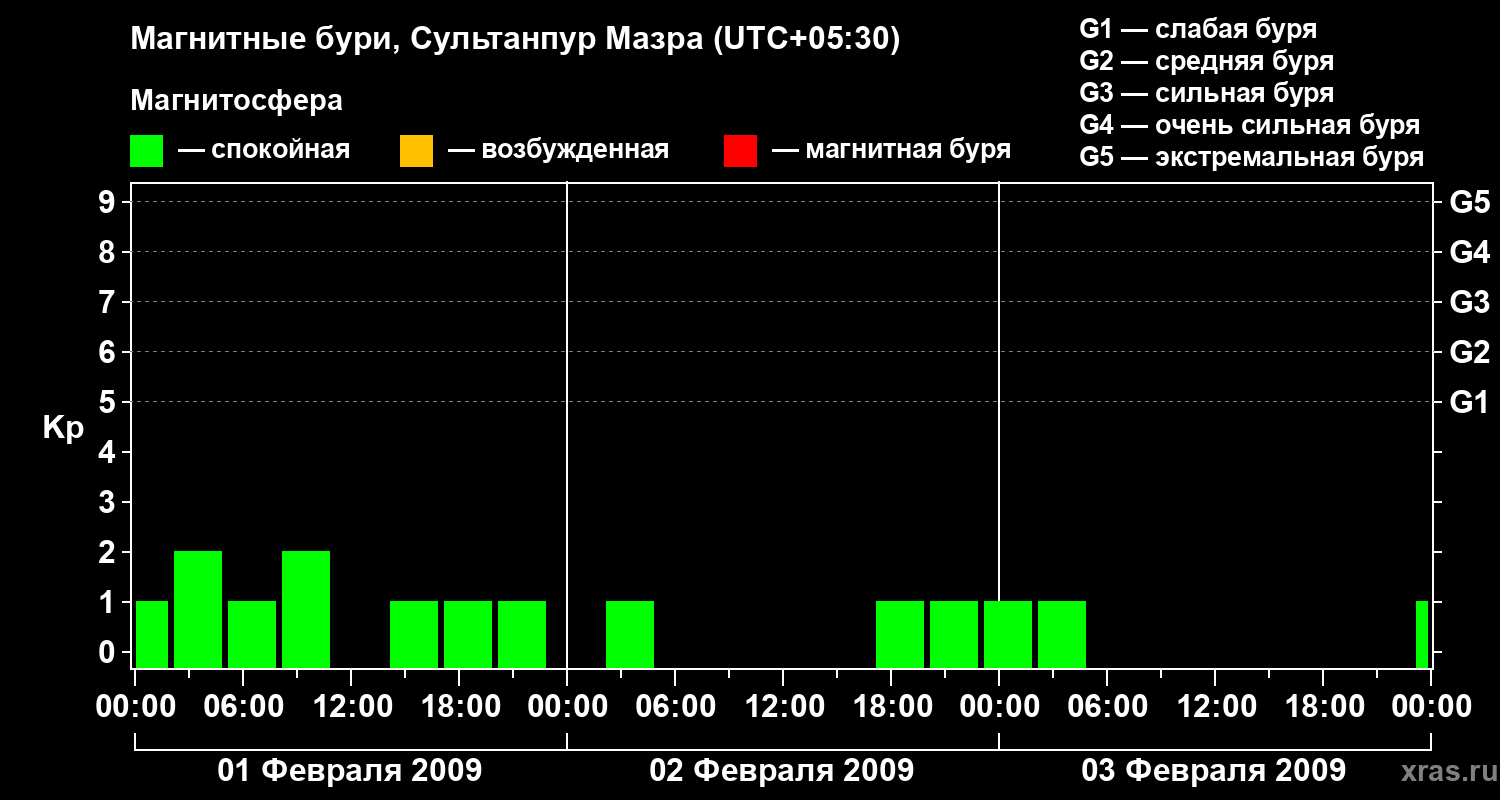Click the '— магнитная буря' legend label
The height and width of the screenshot is (800, 1500).
coord(892,151)
